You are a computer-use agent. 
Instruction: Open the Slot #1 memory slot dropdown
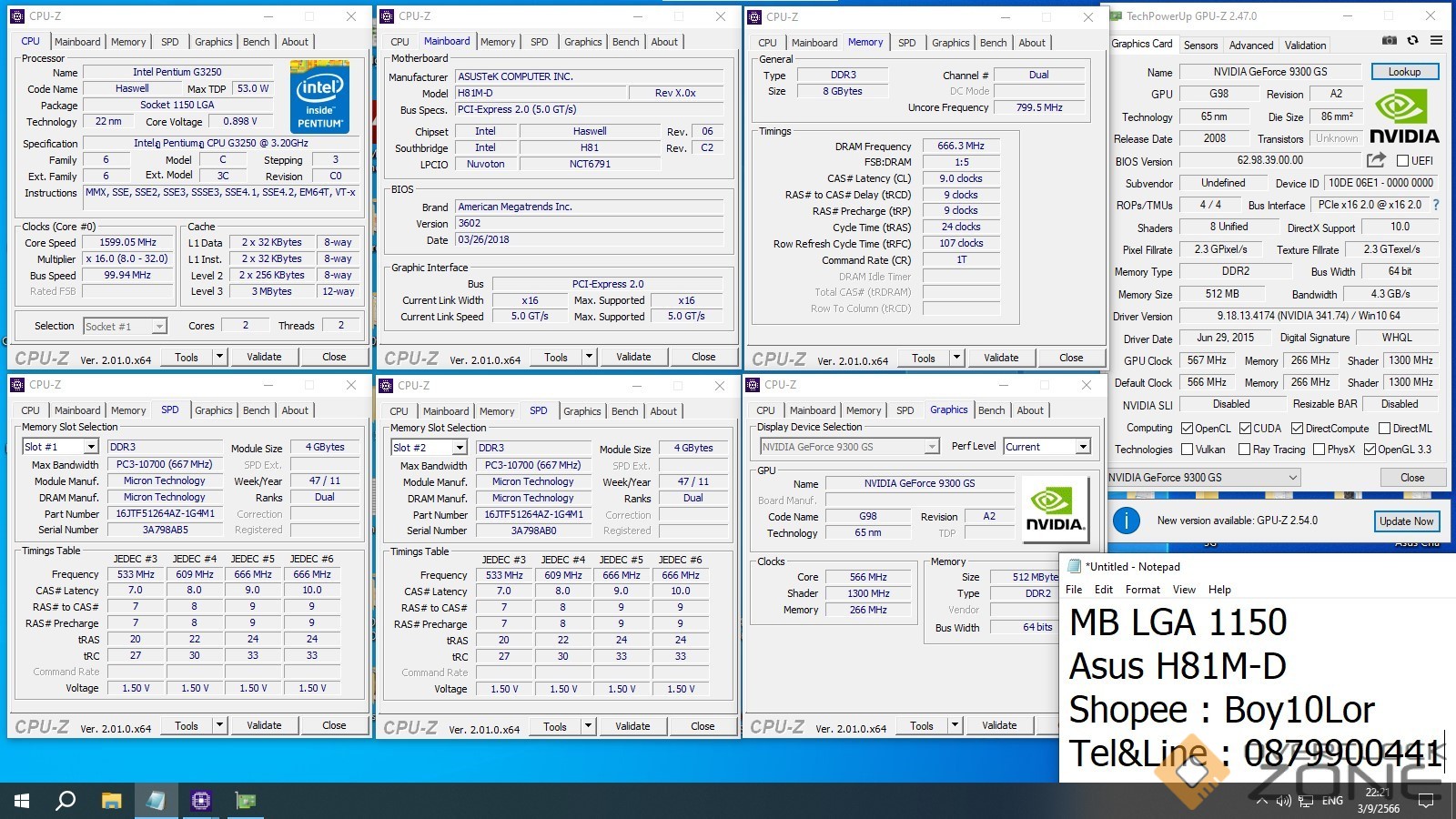click(x=91, y=447)
